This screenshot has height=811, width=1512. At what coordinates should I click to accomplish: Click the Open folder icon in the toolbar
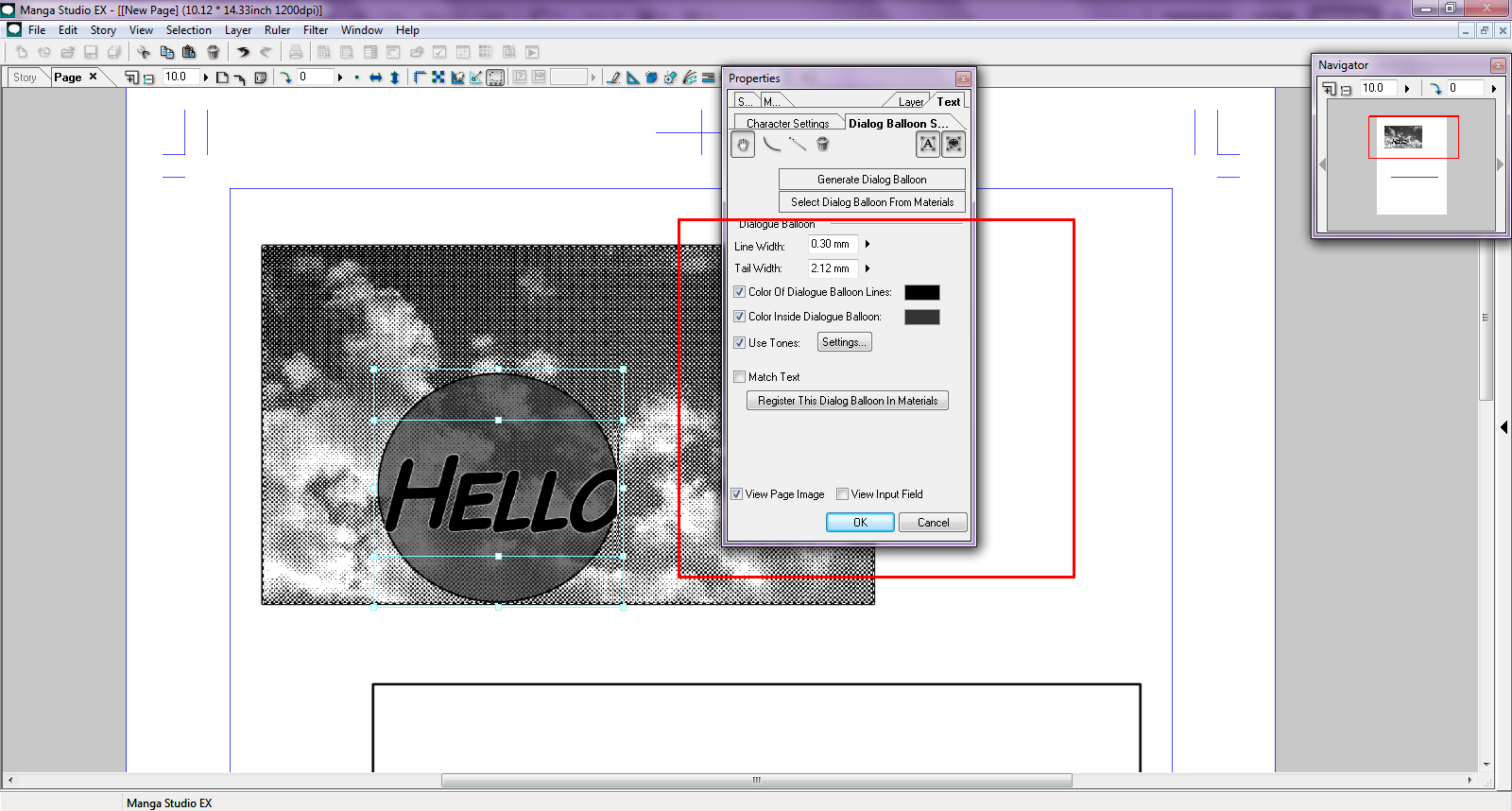point(67,52)
